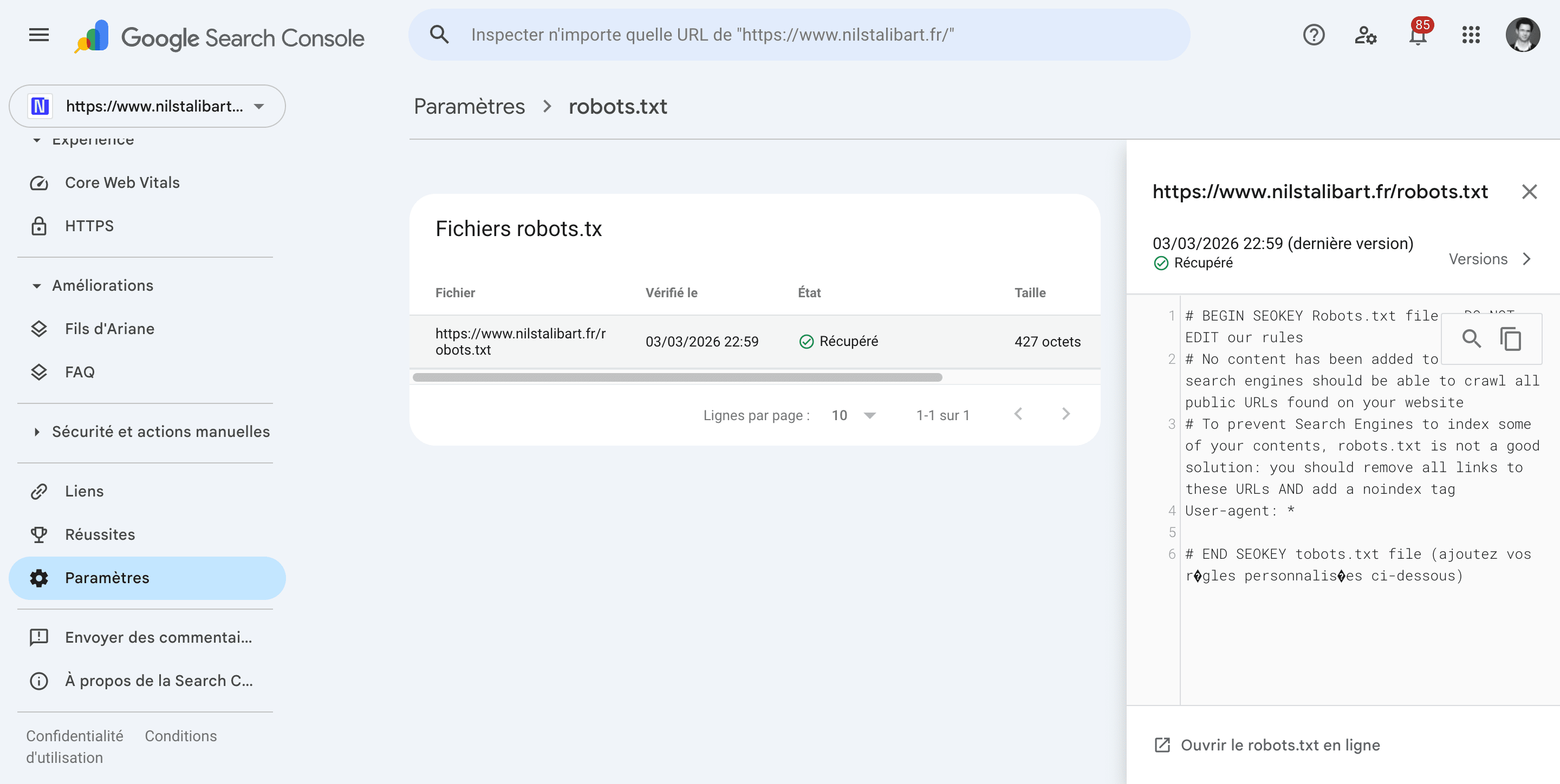Click the search magnifier in URL inspection bar
Screen dimensions: 1560x784
coord(439,35)
